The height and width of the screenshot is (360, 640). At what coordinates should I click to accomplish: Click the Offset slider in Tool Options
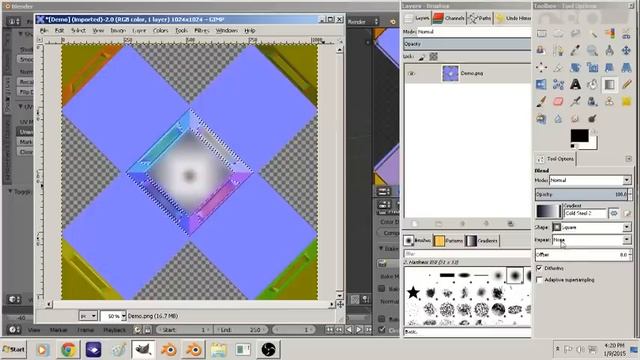(583, 255)
